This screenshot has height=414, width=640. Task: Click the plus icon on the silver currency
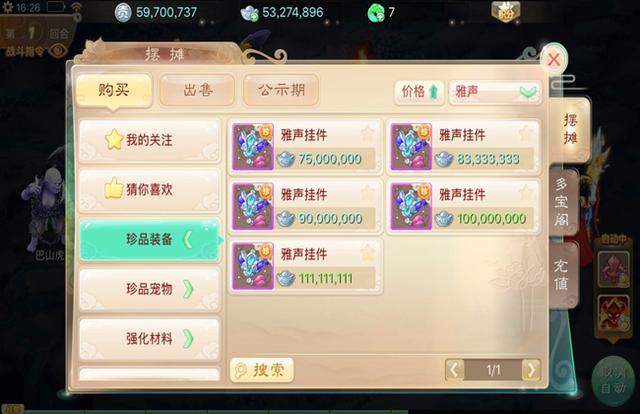tap(253, 17)
